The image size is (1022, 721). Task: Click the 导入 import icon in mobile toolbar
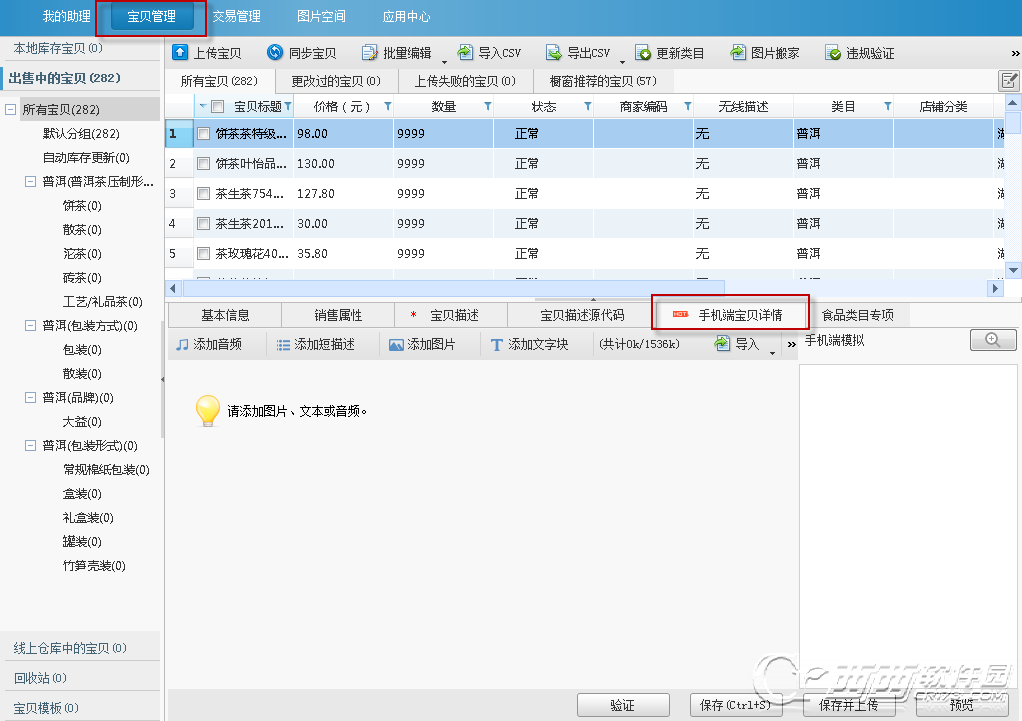722,344
